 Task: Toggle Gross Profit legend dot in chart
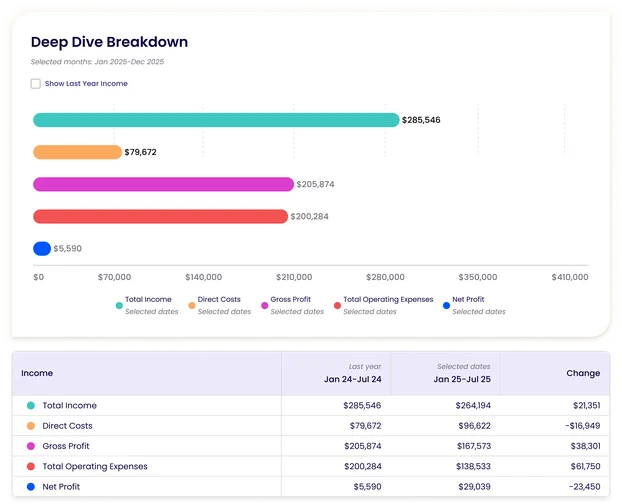[265, 306]
